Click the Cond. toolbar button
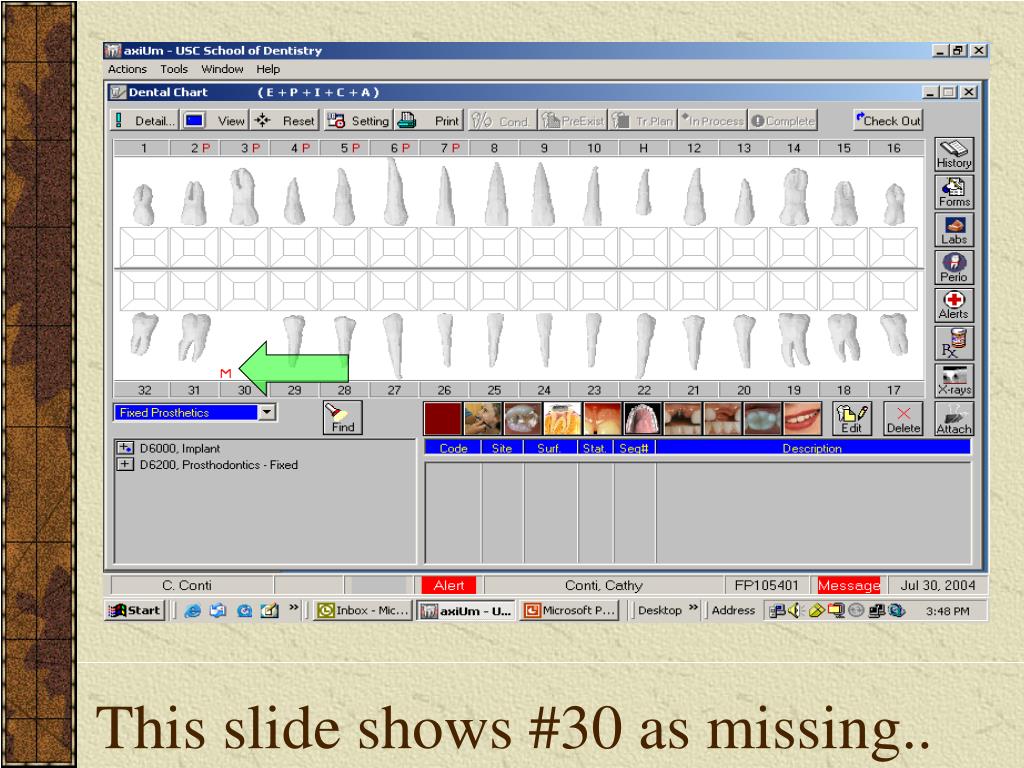1024x768 pixels. [501, 121]
